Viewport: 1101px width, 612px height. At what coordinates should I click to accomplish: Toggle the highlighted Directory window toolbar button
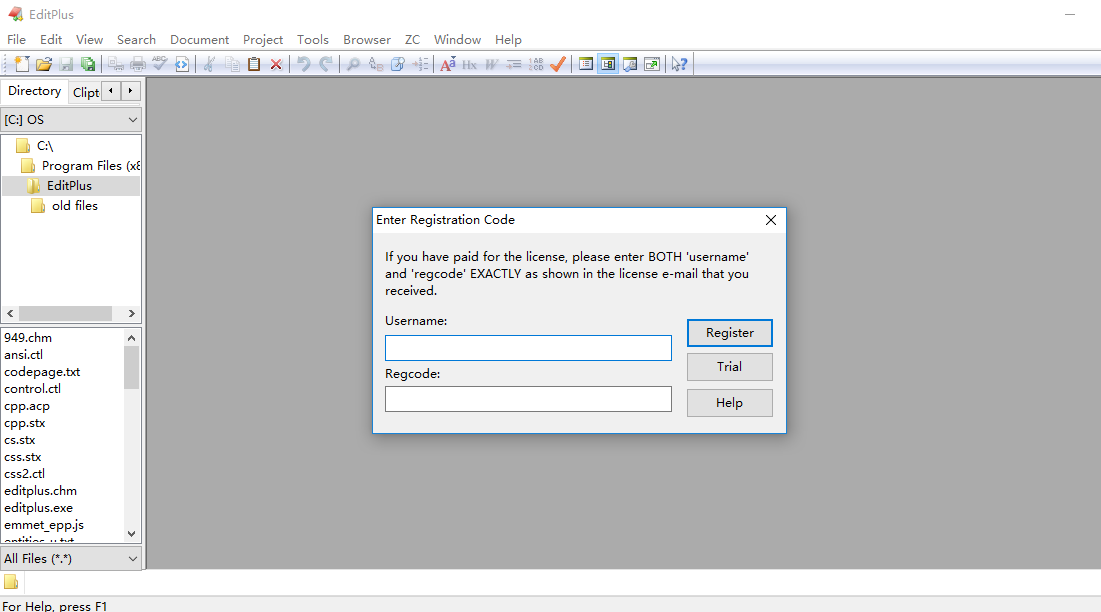(607, 64)
